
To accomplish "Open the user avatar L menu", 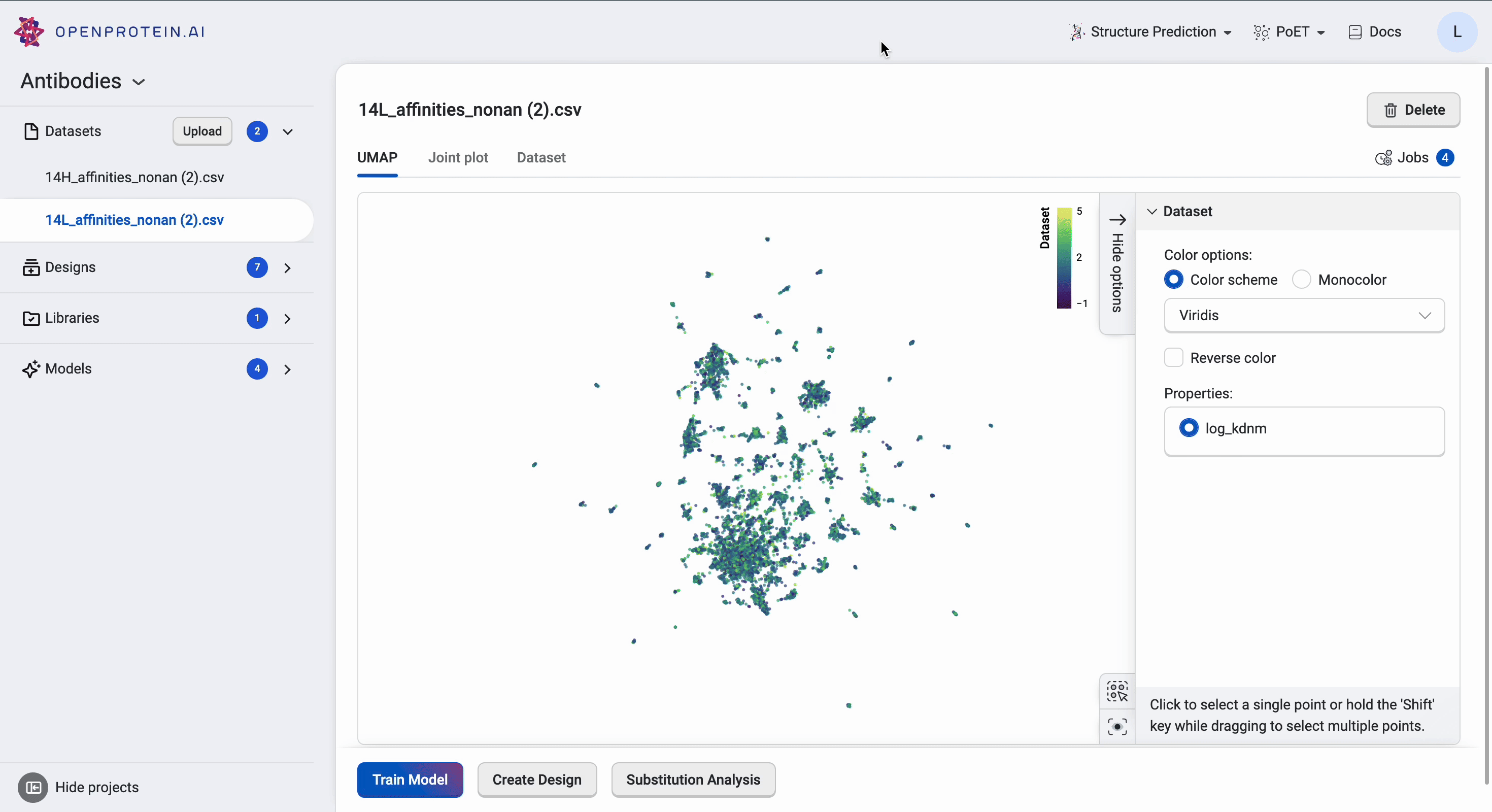I will pyautogui.click(x=1456, y=32).
